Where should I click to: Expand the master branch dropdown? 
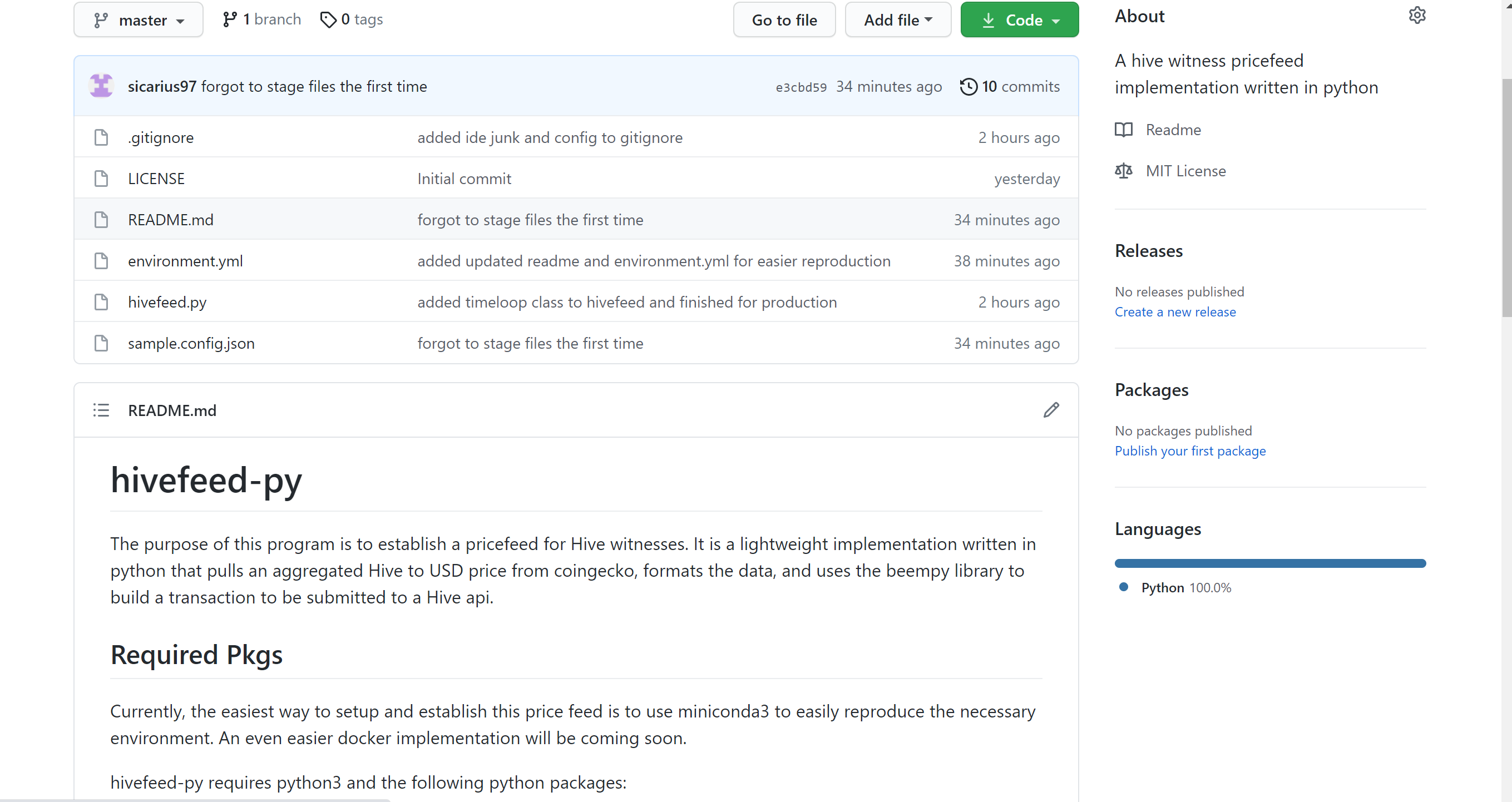click(139, 20)
